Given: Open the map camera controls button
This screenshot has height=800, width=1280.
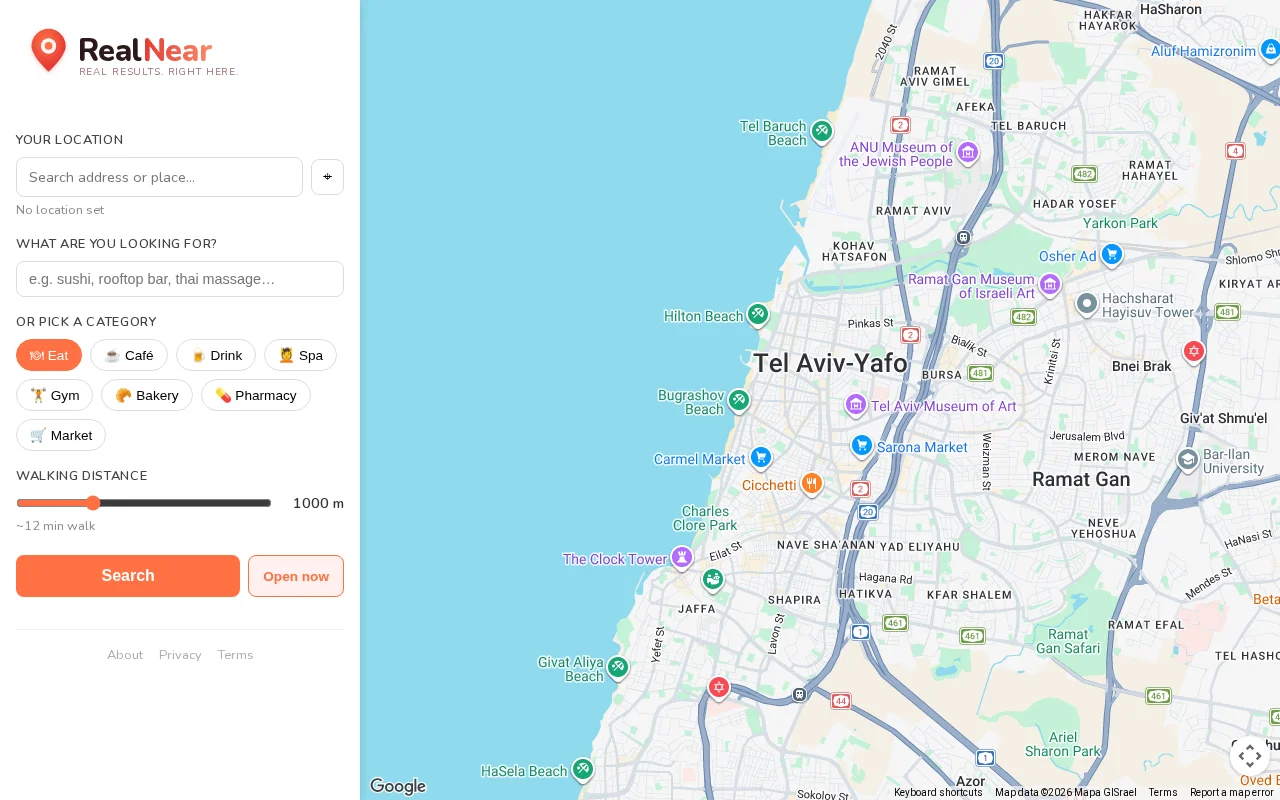Looking at the screenshot, I should [x=1250, y=755].
